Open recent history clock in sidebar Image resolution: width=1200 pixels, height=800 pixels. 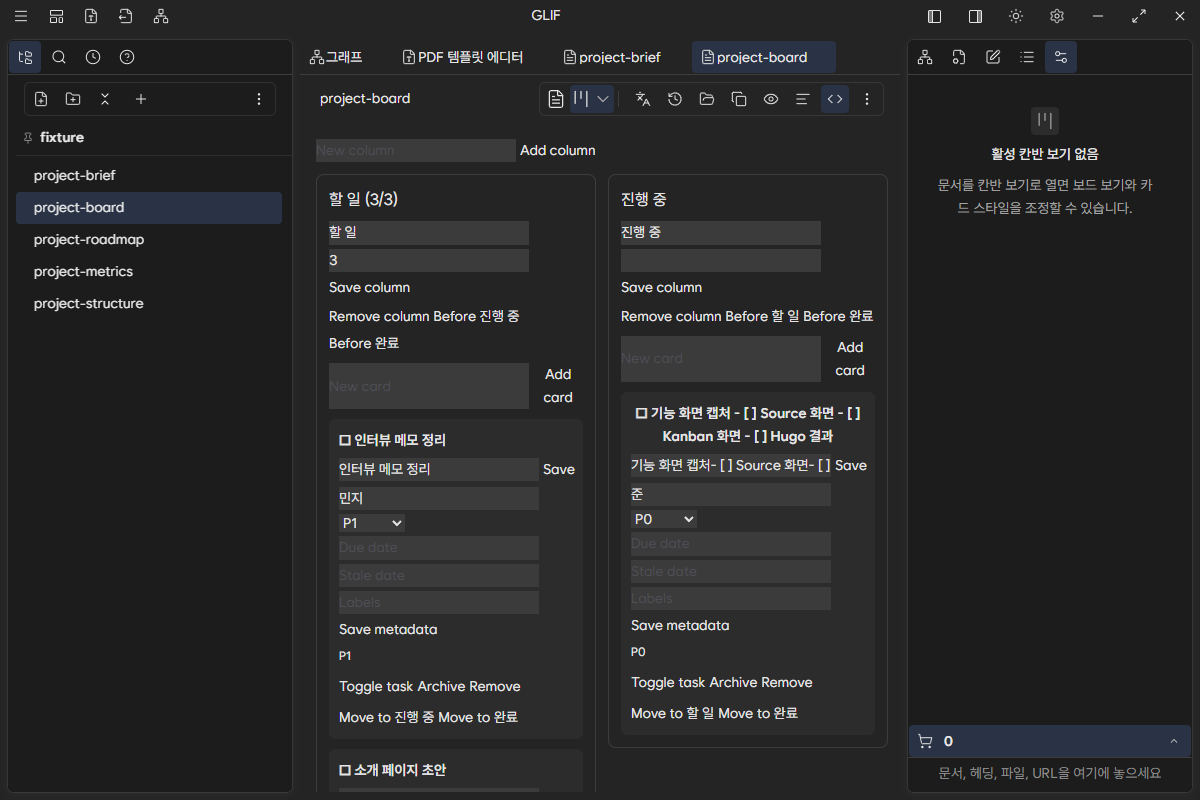click(x=93, y=57)
